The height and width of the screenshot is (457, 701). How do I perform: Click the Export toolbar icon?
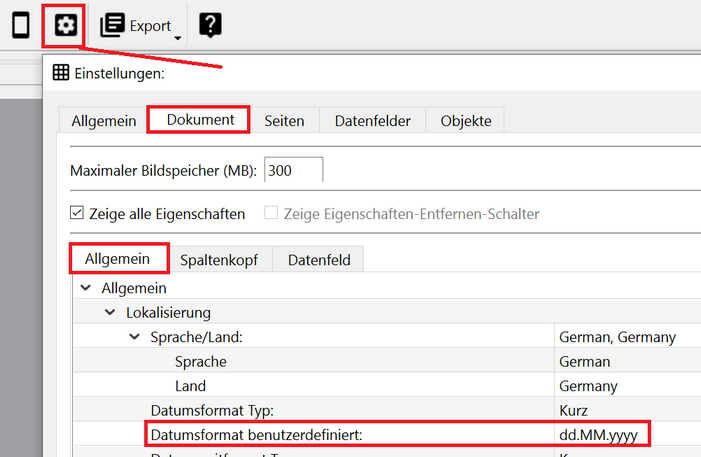point(113,26)
